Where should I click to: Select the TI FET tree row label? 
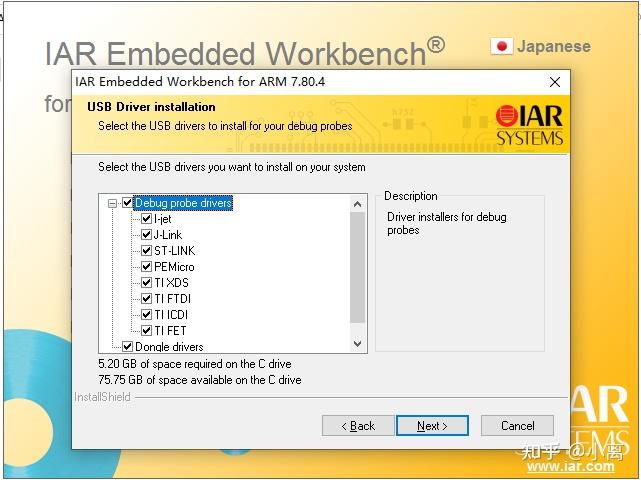[170, 330]
